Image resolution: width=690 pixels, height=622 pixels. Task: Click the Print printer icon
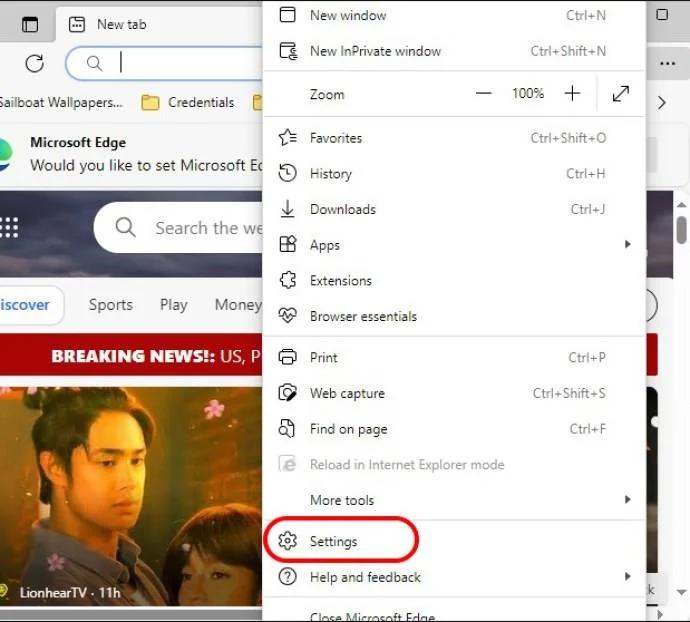287,357
